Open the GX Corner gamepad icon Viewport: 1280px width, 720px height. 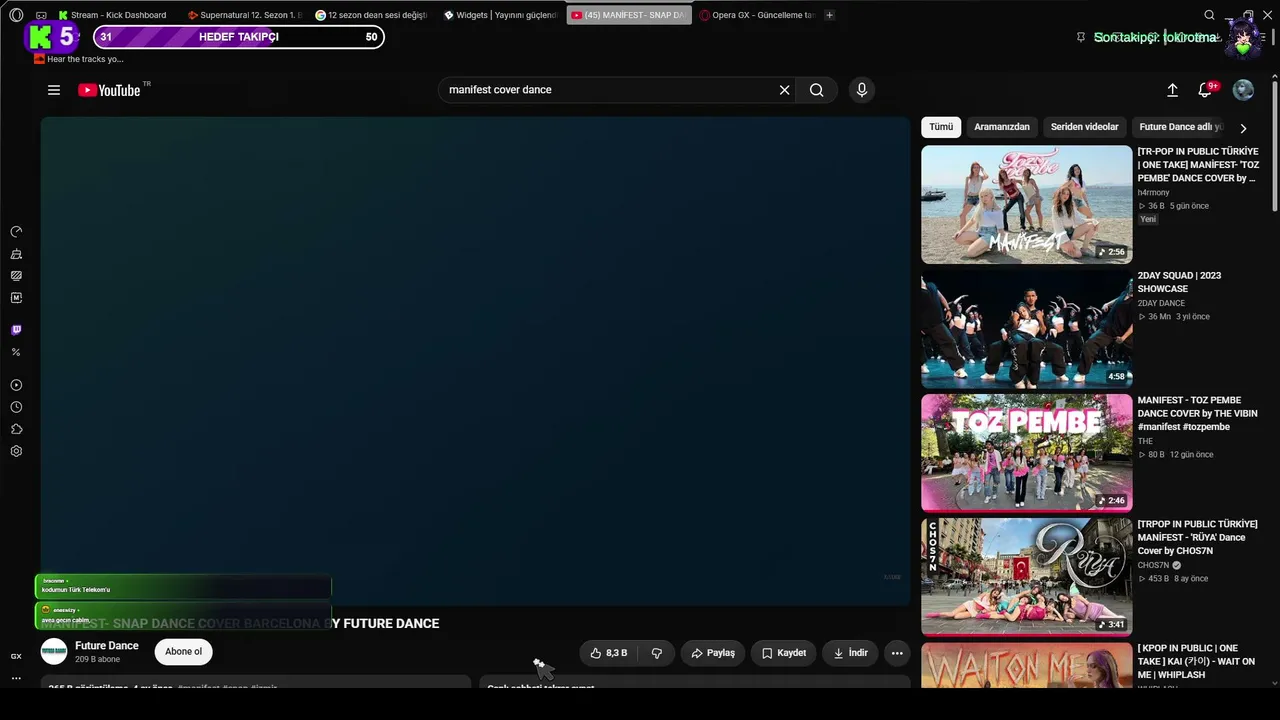click(41, 15)
